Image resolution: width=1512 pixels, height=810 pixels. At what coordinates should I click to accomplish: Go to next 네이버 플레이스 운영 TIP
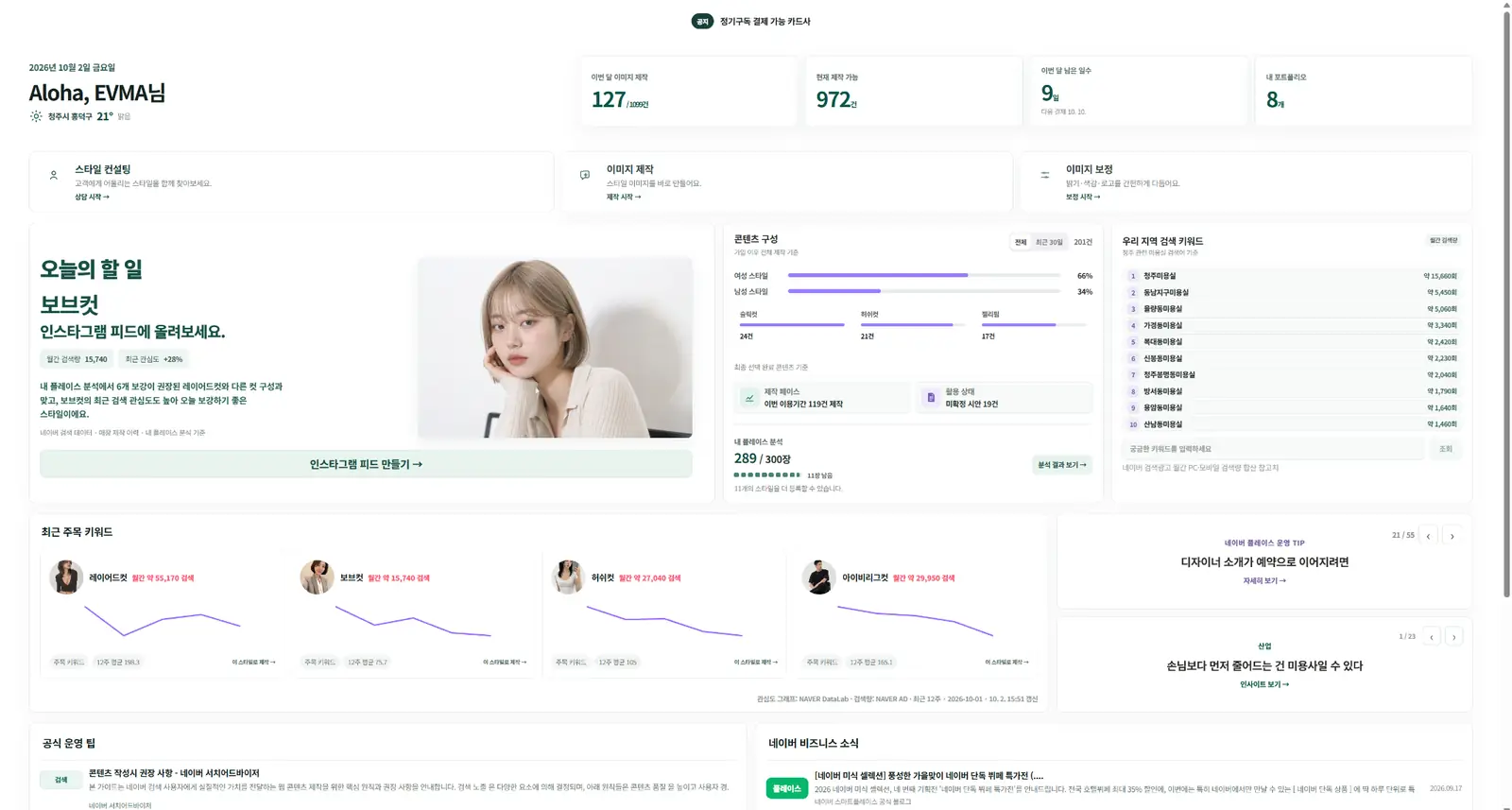1452,536
